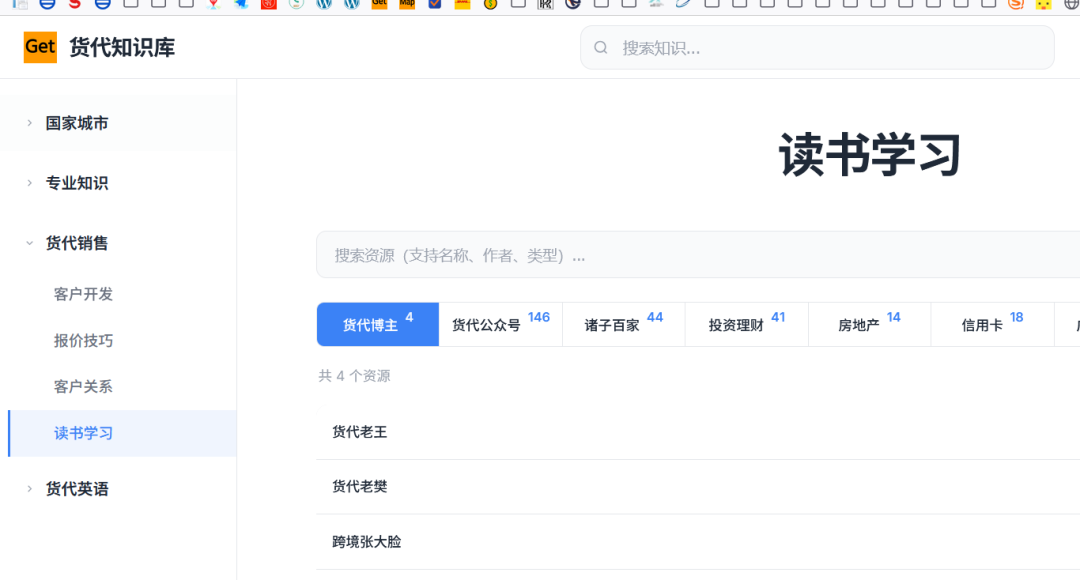Click the red YouTube bookmark icon
1080x580 pixels.
tap(268, 6)
